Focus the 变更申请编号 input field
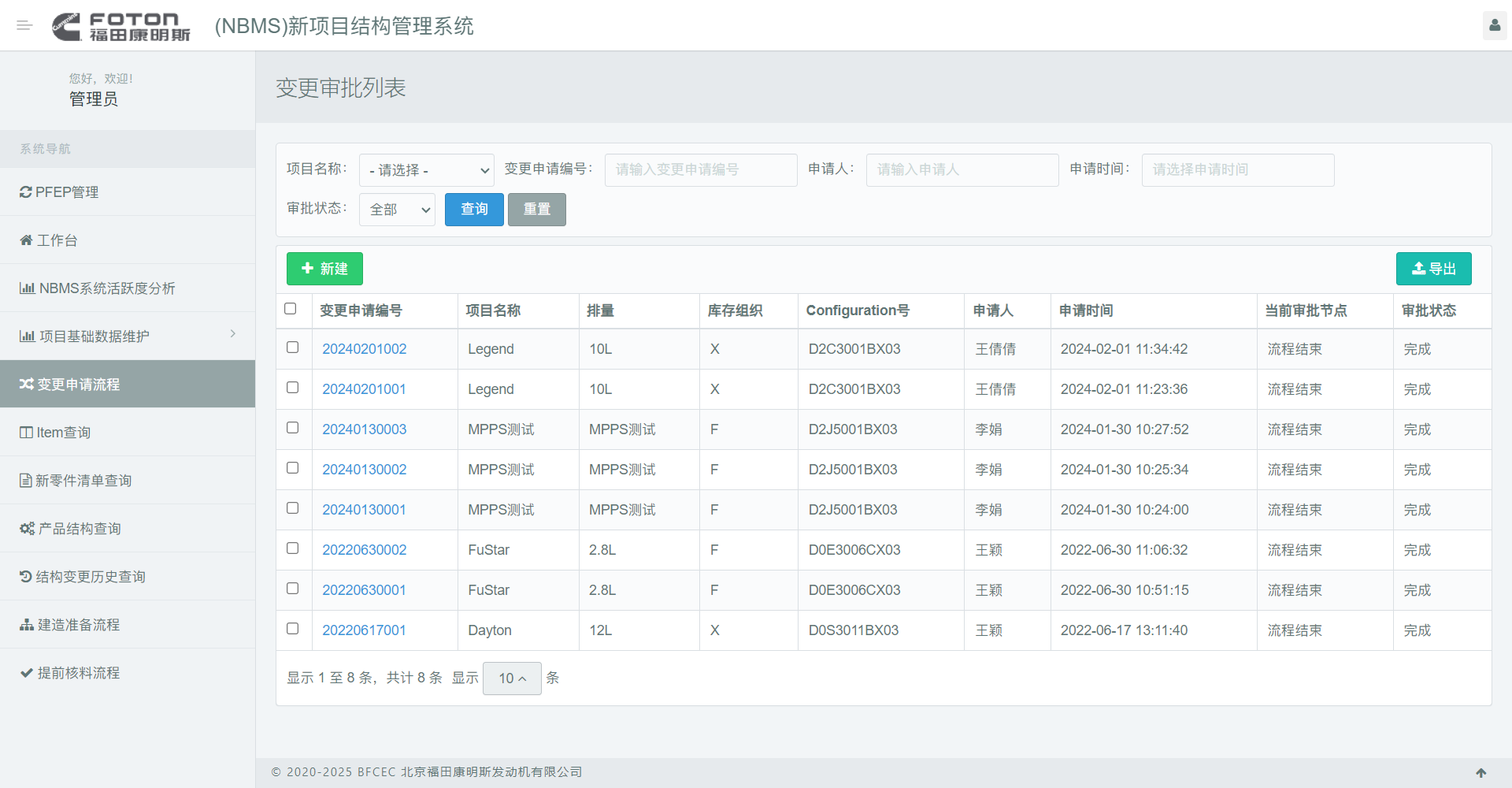Image resolution: width=1512 pixels, height=788 pixels. 701,170
